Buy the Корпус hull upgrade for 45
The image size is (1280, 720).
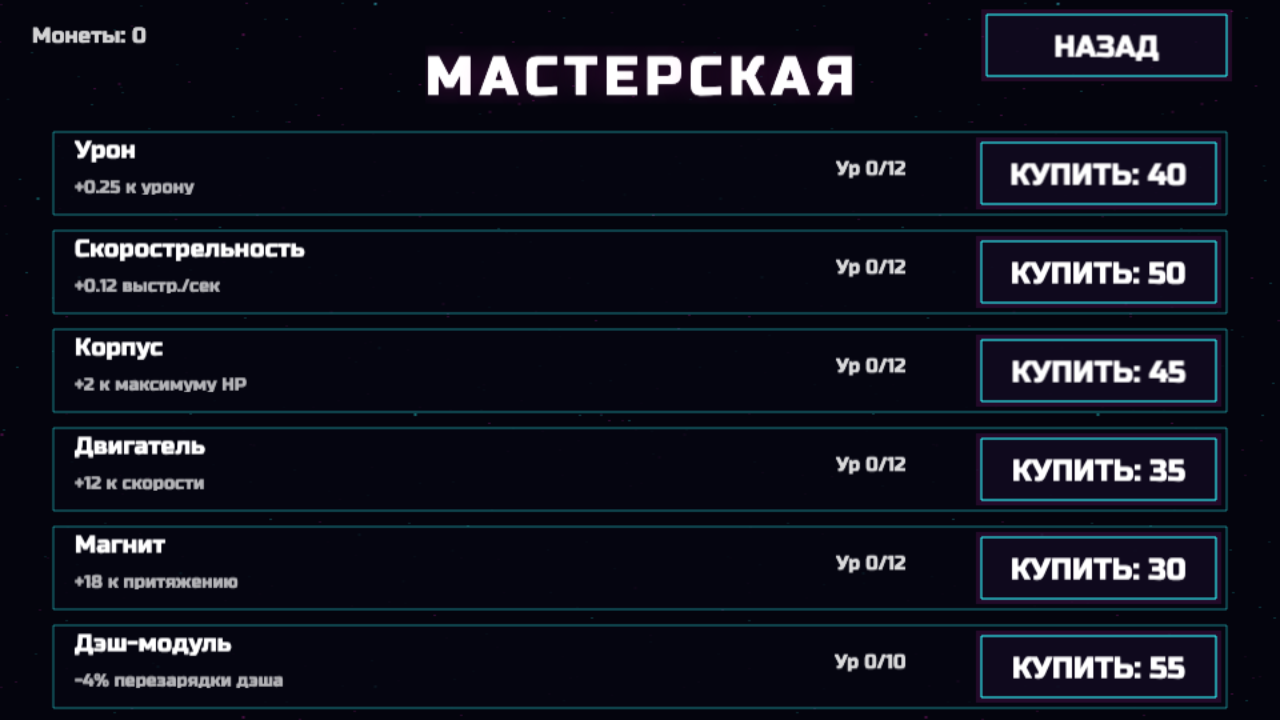tap(1098, 370)
